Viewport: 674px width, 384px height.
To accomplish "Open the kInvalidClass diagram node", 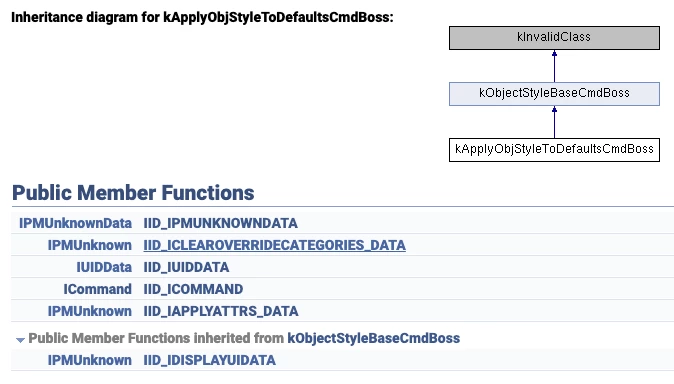I will click(x=554, y=38).
